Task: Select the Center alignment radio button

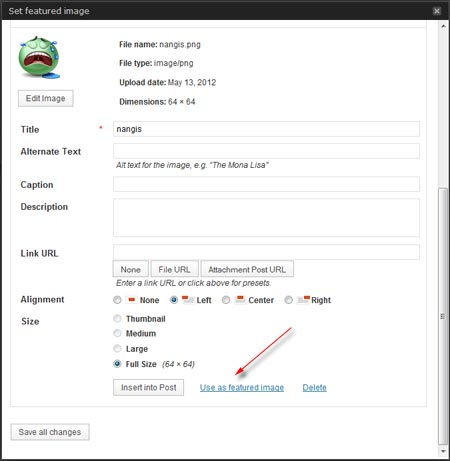Action: pyautogui.click(x=226, y=300)
